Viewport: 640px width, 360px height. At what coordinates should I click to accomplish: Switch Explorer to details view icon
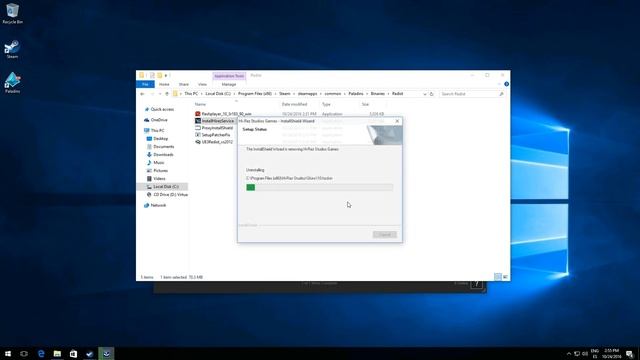(498, 277)
